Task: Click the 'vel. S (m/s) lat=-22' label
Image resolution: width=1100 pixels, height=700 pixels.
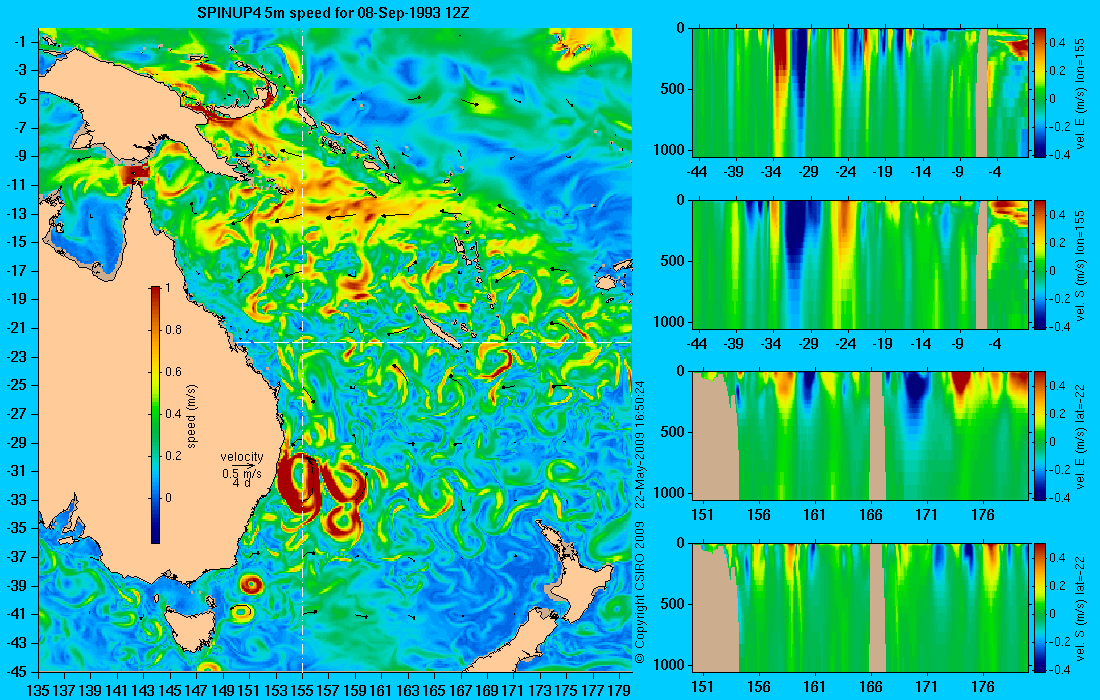Action: click(1080, 607)
